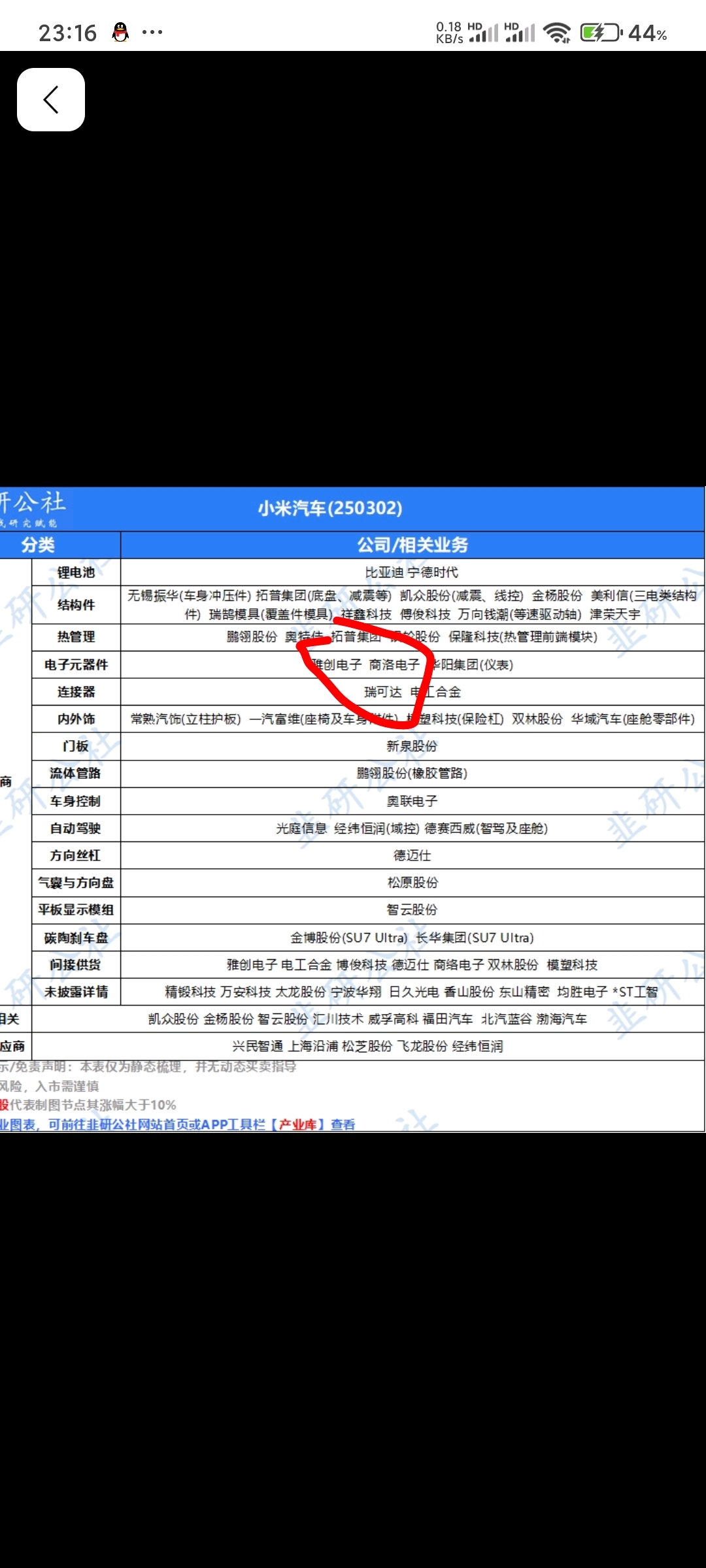This screenshot has height=1568, width=706.
Task: Select the 碳陶刹车盘 category cell
Action: 76,938
